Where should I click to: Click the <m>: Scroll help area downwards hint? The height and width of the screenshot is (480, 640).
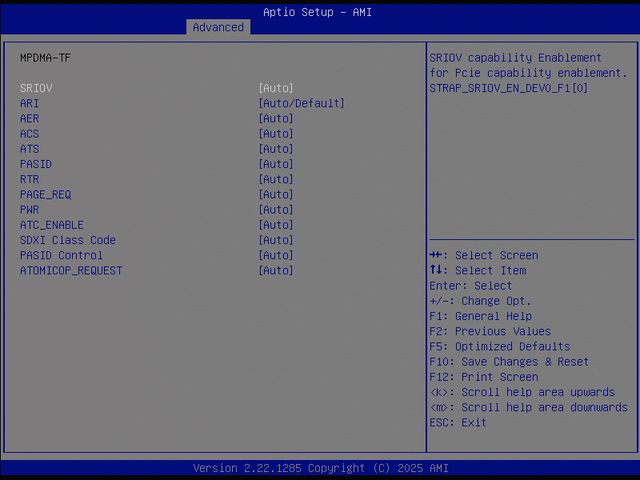click(528, 407)
